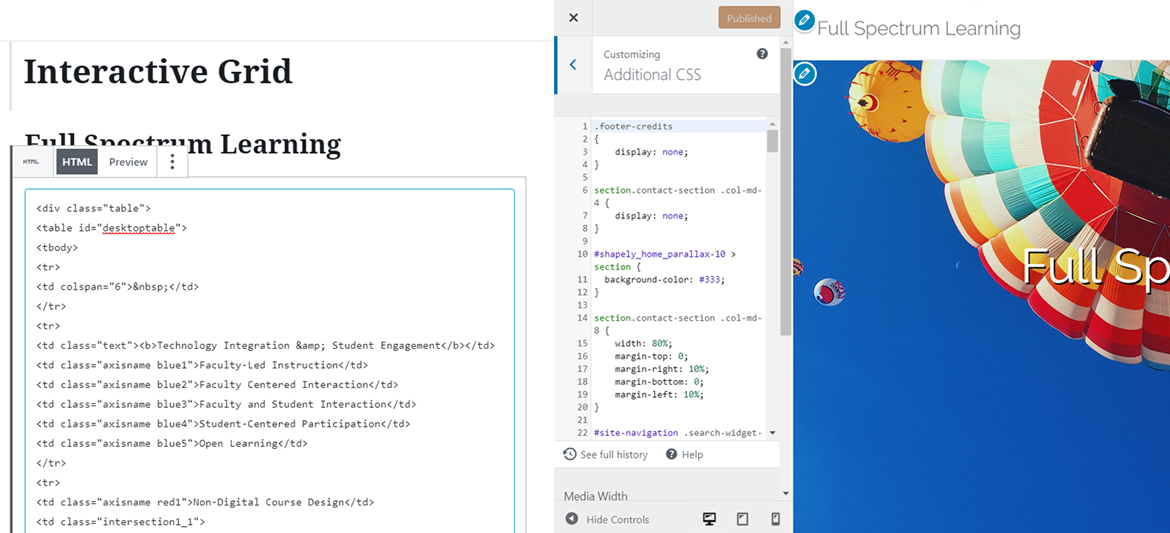Switch preview to tablet device view
This screenshot has width=1170, height=533.
click(742, 519)
